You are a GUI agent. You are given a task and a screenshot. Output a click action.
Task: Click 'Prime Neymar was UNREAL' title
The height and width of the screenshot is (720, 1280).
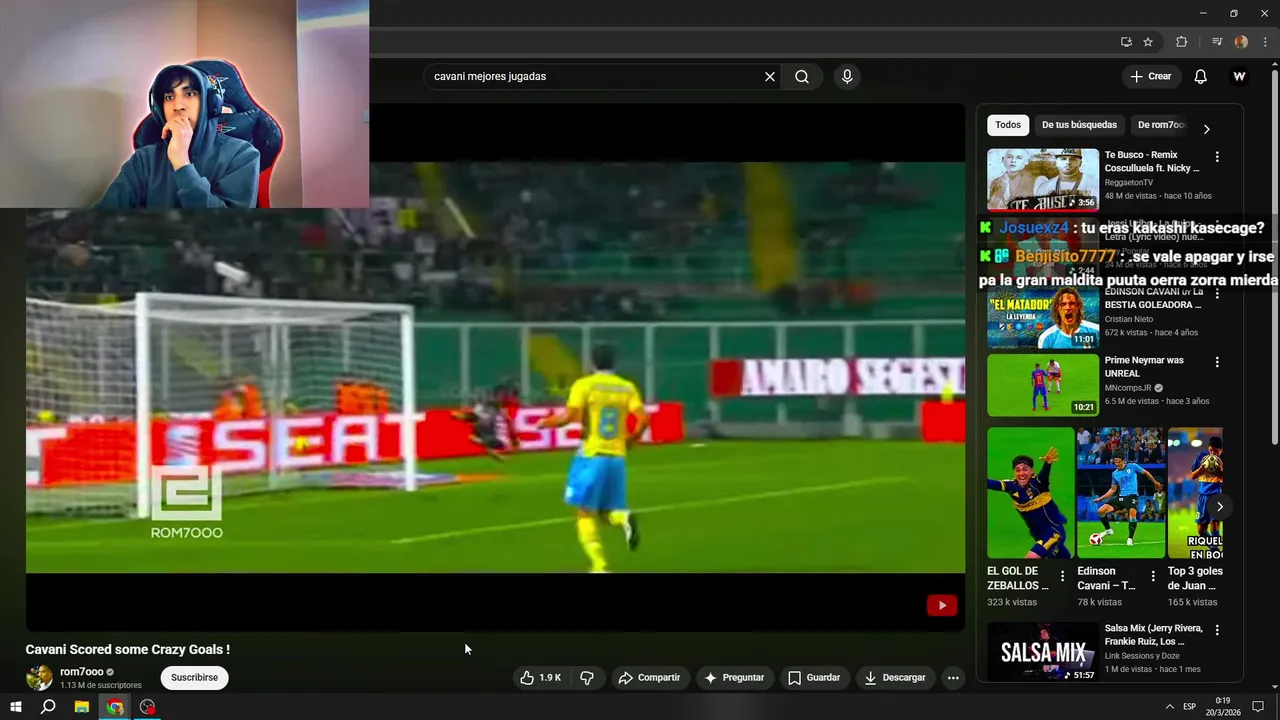[x=1144, y=367]
